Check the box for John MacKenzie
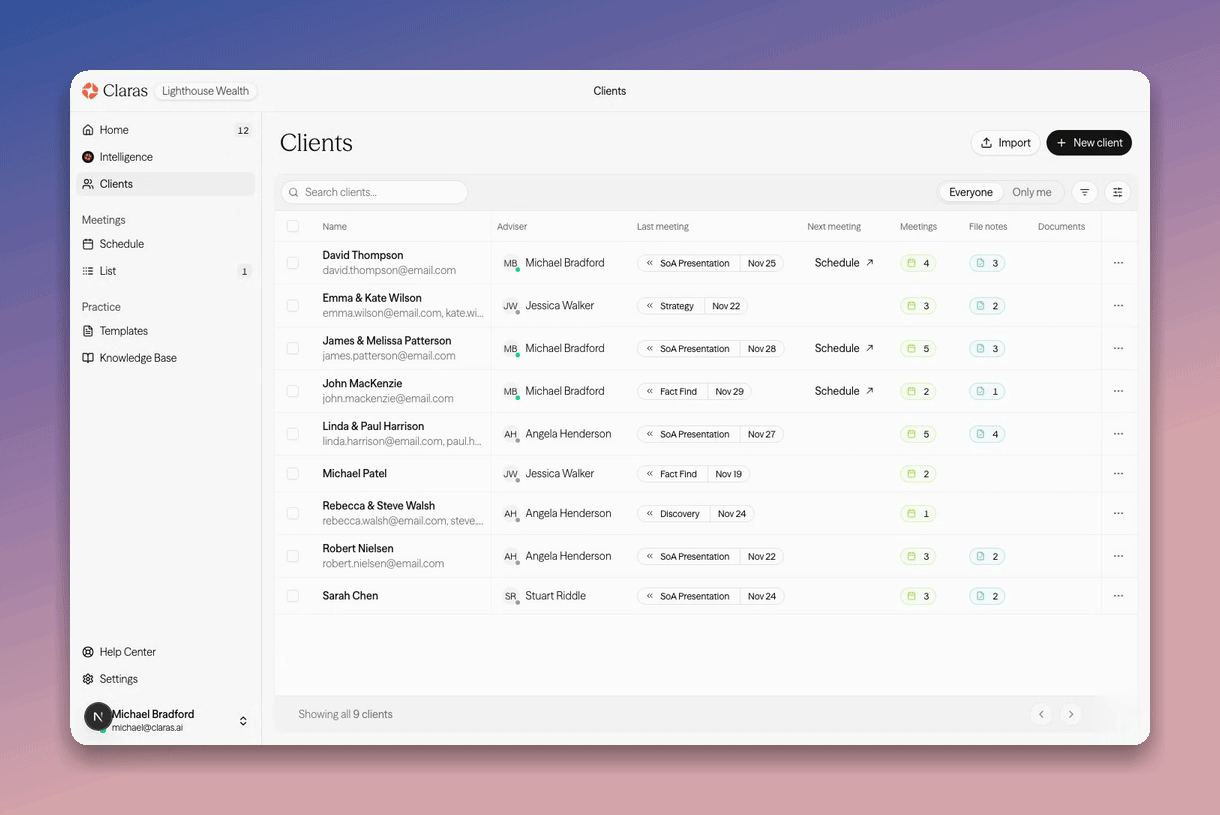The height and width of the screenshot is (815, 1220). tap(293, 391)
